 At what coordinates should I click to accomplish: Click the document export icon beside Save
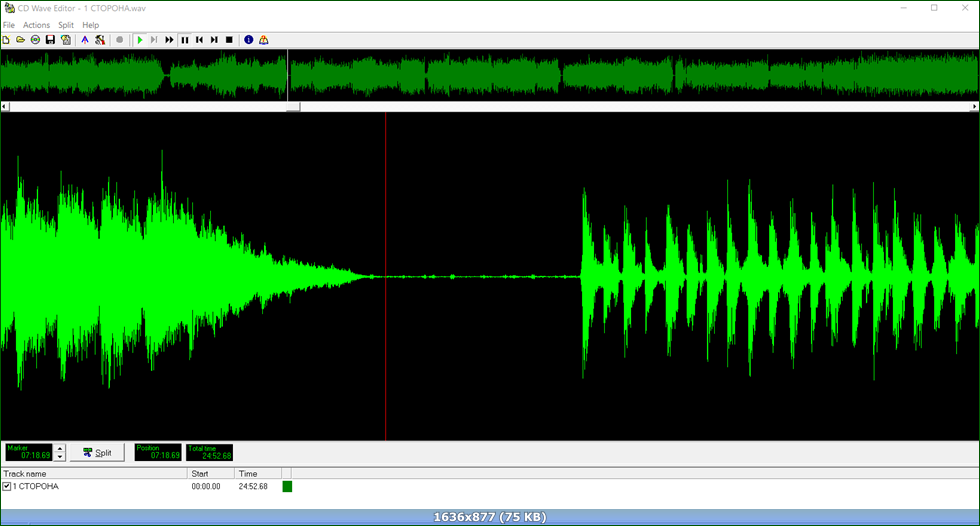coord(66,40)
